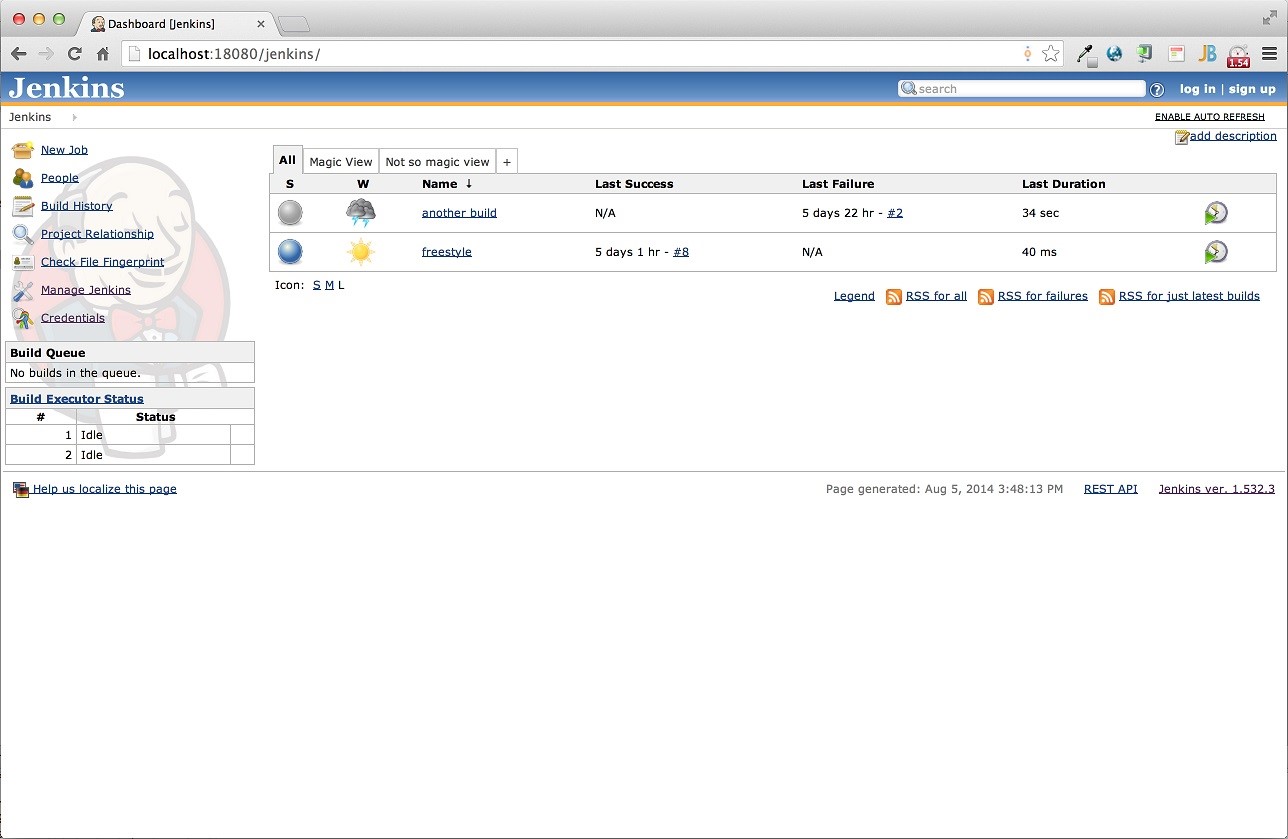Open the Chrome hamburger menu

[x=1269, y=54]
